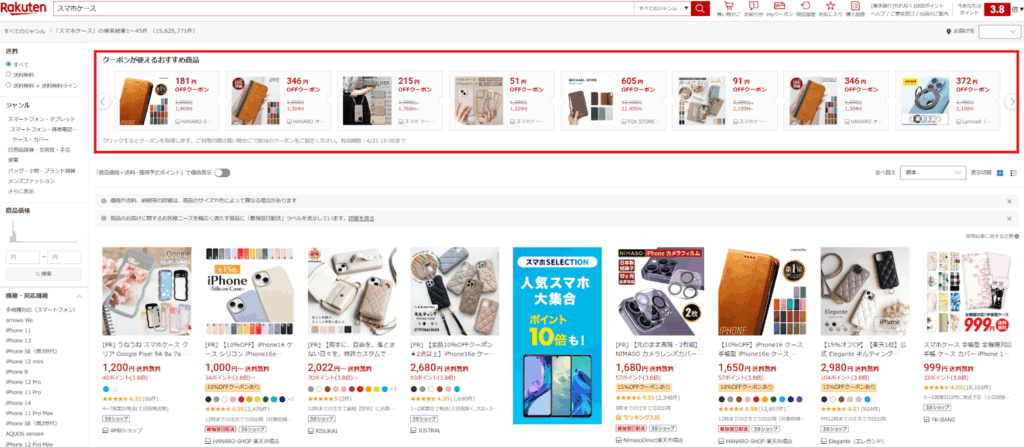Open the delivery destination dropdown
The height and width of the screenshot is (447, 1024).
pos(998,31)
